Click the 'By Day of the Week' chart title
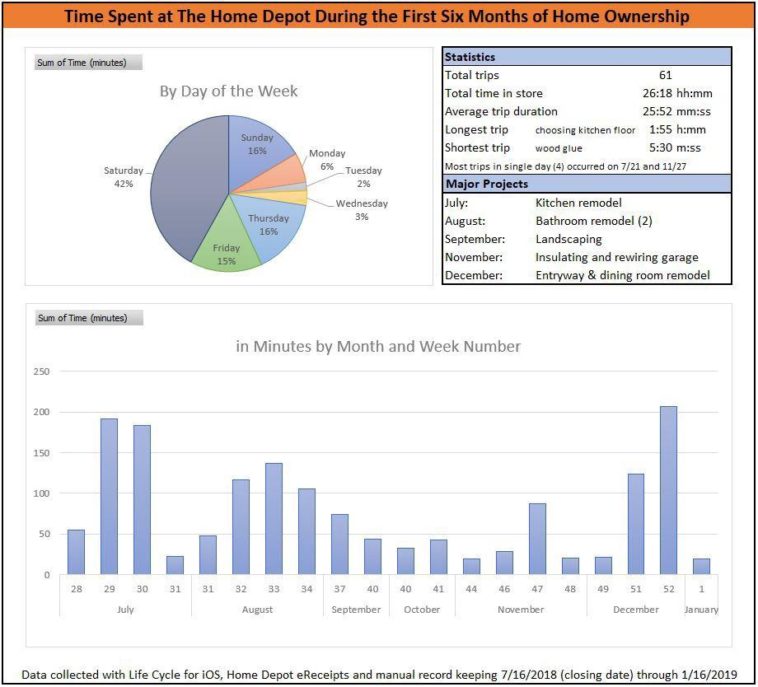The height and width of the screenshot is (687, 758). tap(228, 92)
